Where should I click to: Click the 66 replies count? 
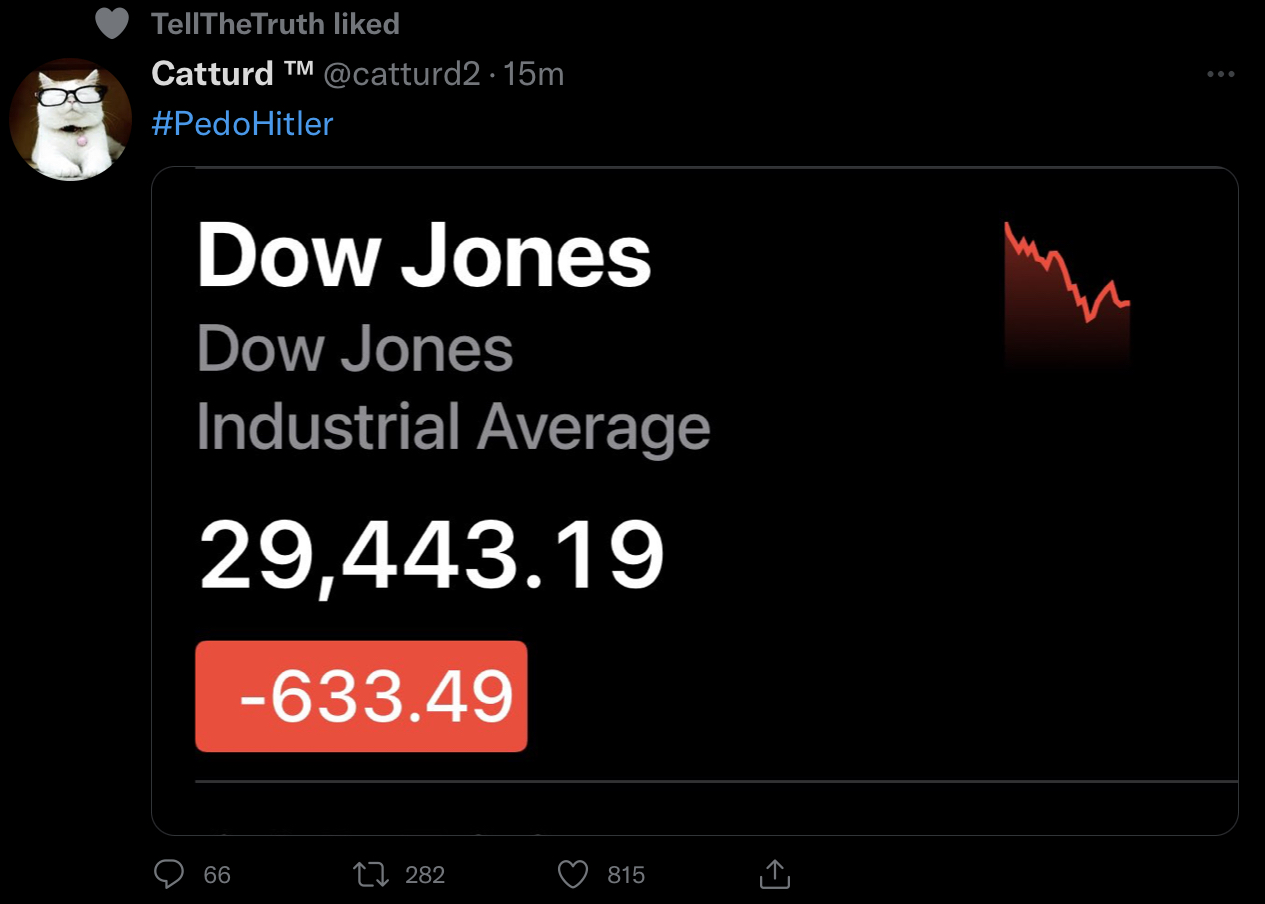click(x=217, y=875)
